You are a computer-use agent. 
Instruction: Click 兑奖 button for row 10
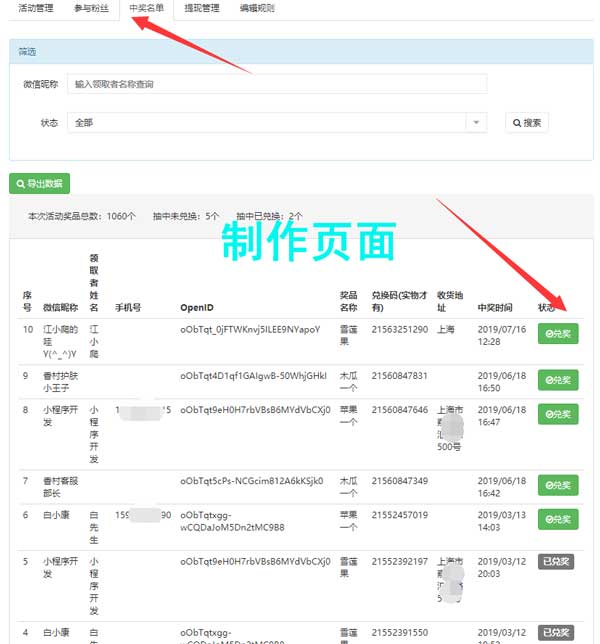click(558, 334)
